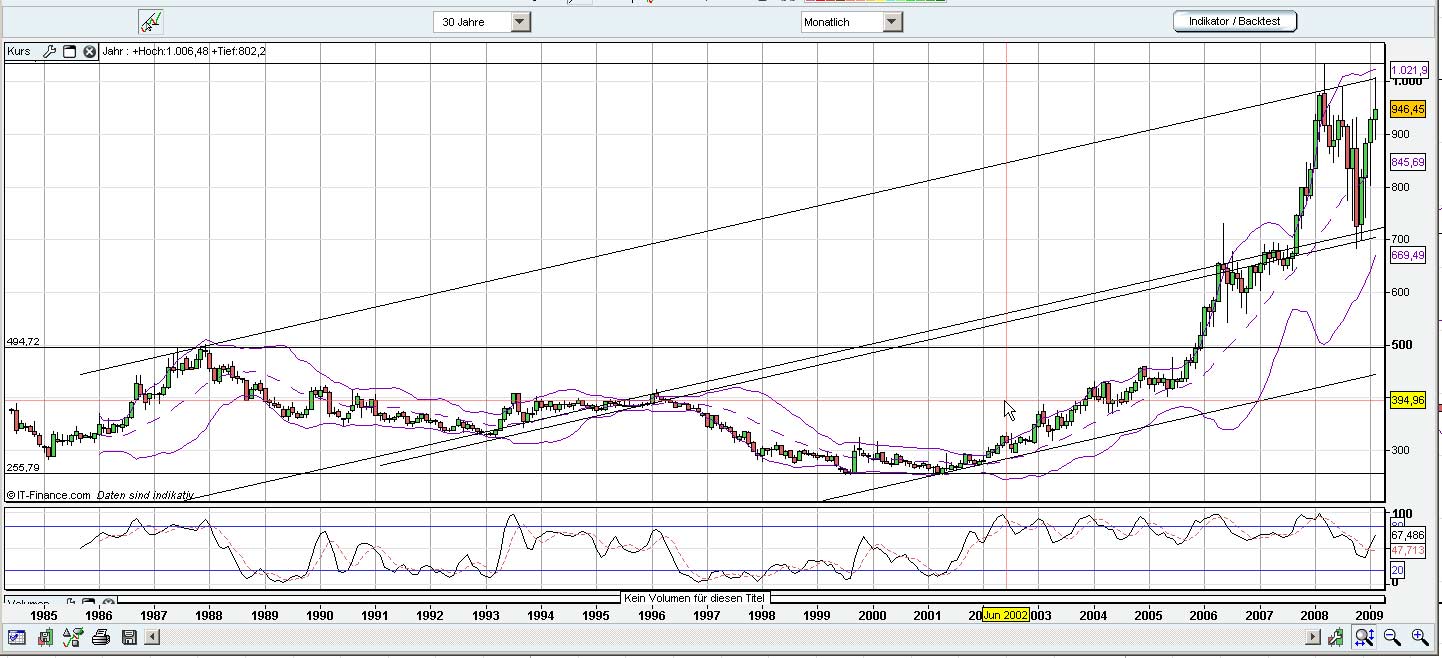Click the IT-Finance.com copyright link
1442x658 pixels.
coord(52,494)
